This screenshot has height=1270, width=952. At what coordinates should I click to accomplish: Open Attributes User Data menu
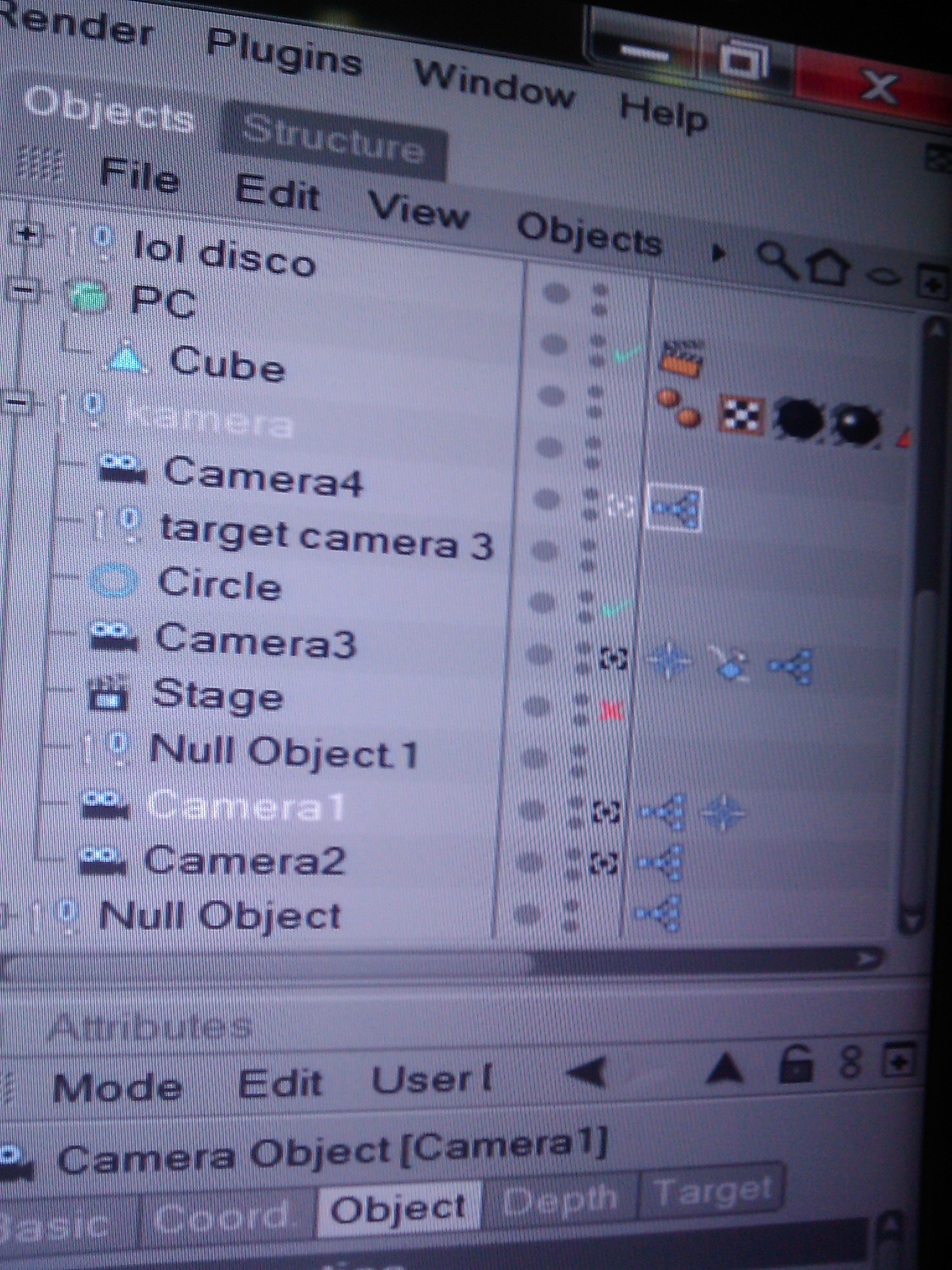coord(432,1080)
